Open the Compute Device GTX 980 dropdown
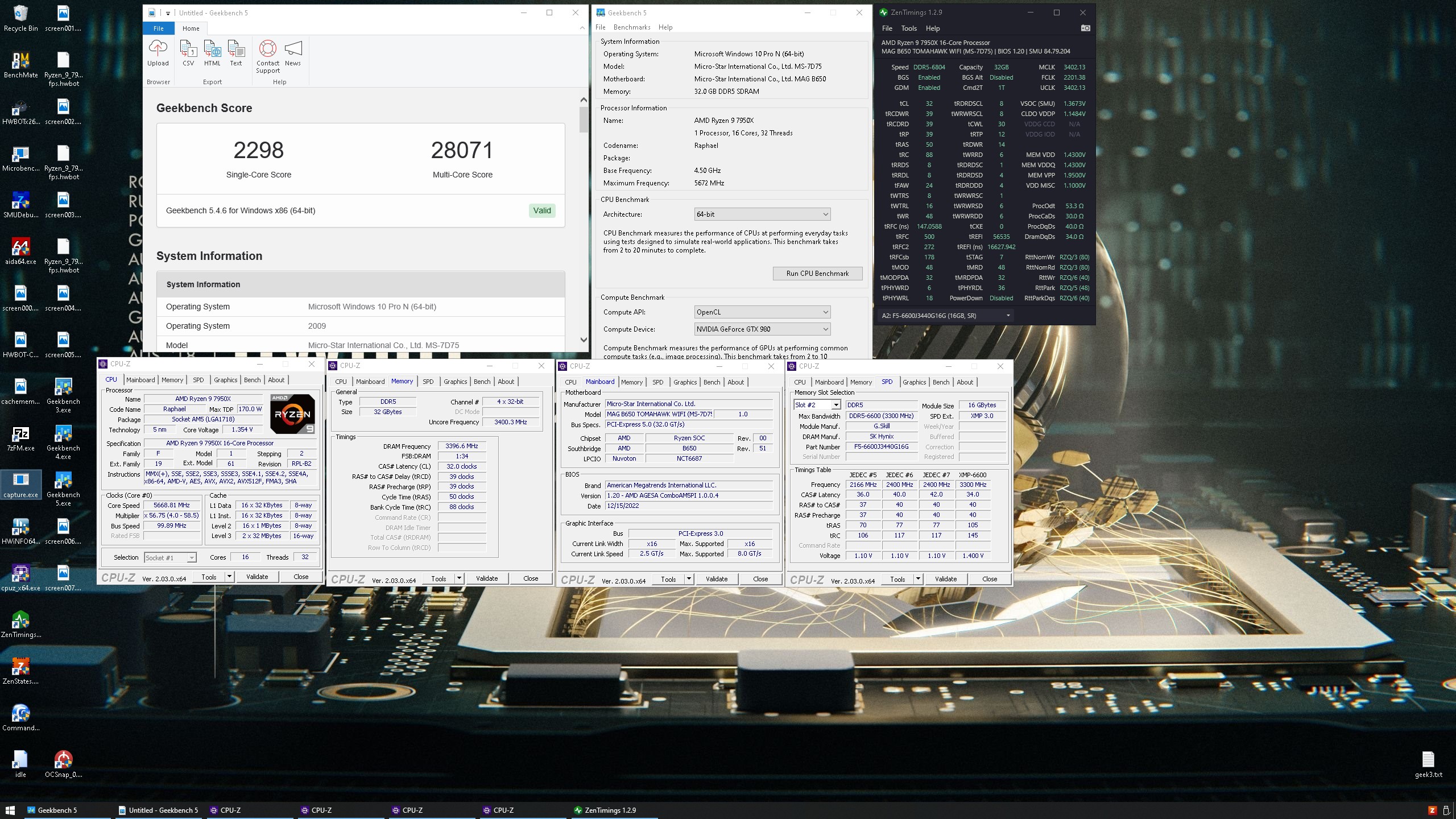 762,329
